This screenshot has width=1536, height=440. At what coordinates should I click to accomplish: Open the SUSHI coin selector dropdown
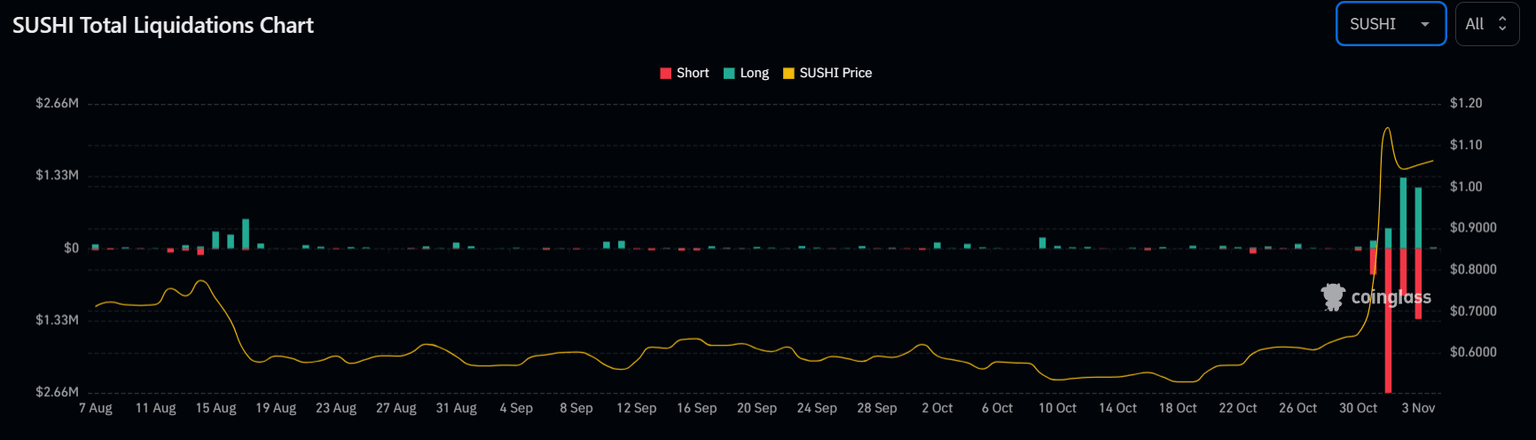[1389, 24]
